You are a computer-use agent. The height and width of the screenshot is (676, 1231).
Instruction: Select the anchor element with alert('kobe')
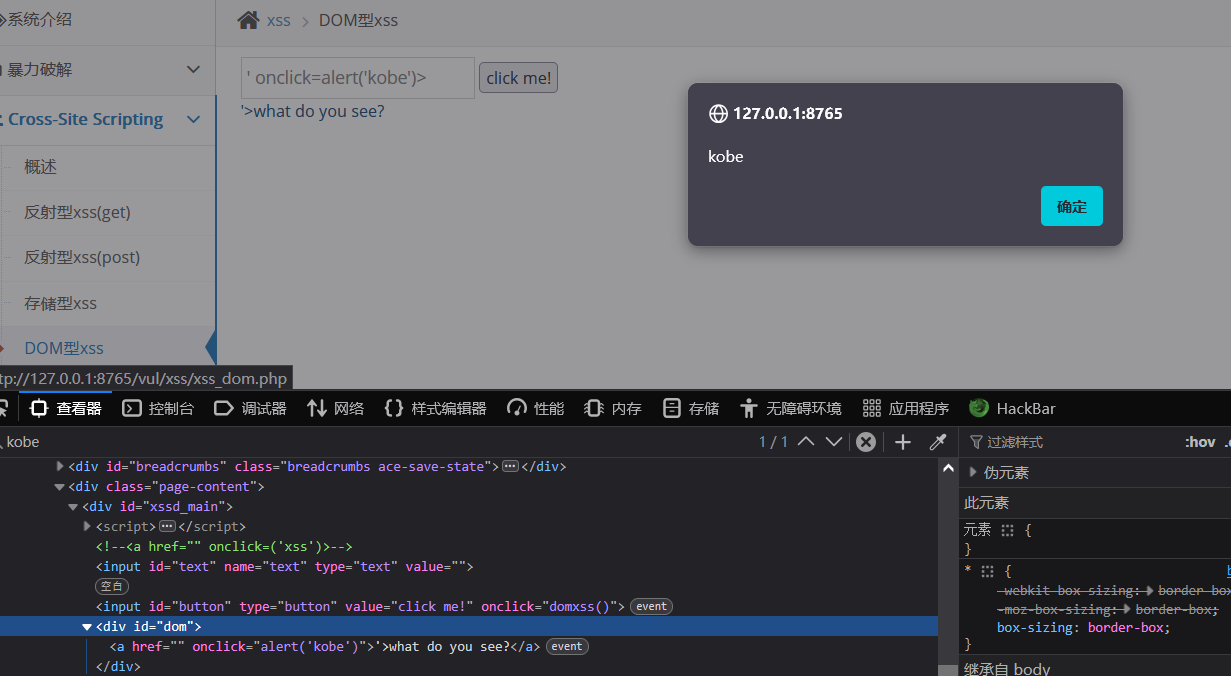(x=325, y=646)
